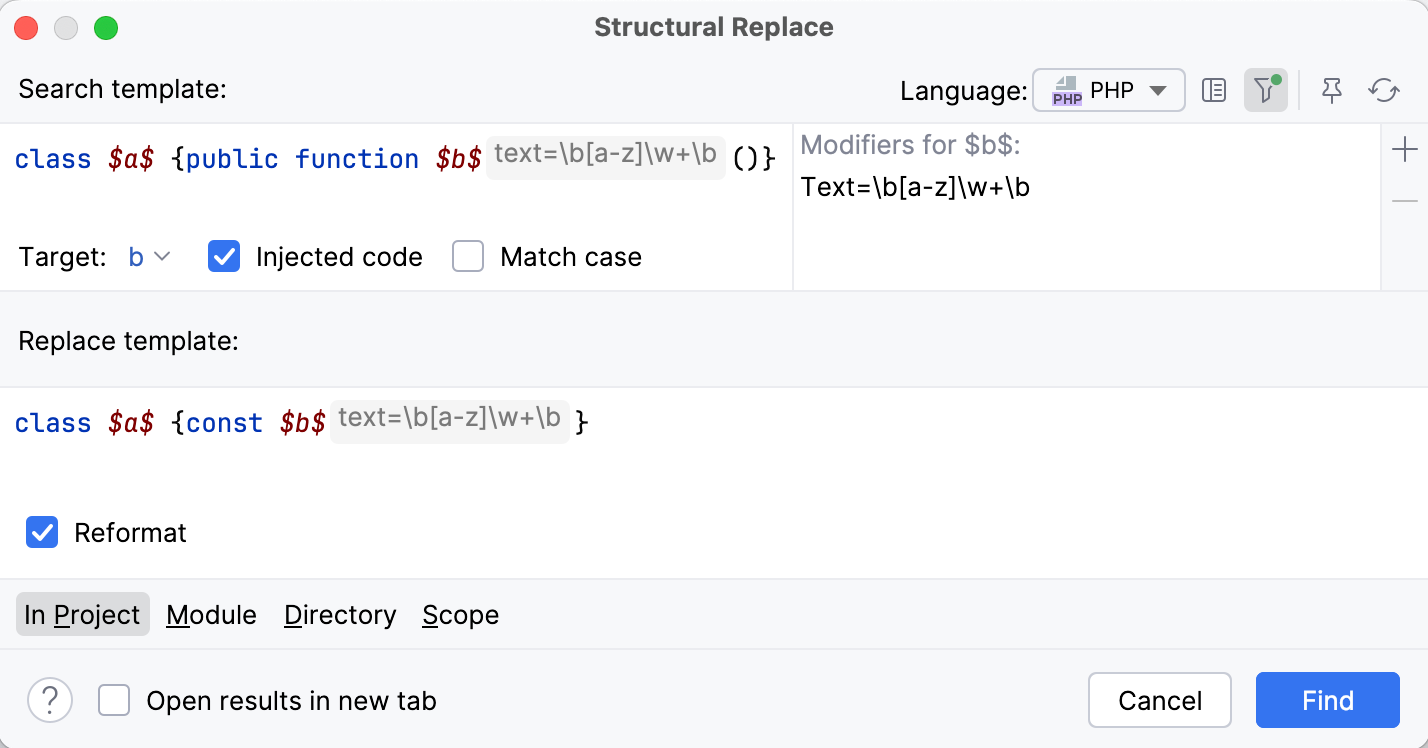
Task: Add a modifier with the plus icon
Action: [1405, 151]
